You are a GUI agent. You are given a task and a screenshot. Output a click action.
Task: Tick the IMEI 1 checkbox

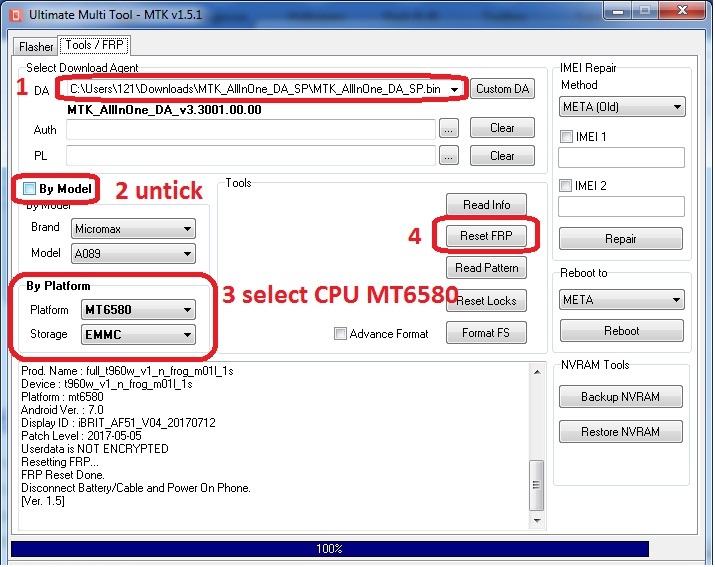[x=566, y=136]
